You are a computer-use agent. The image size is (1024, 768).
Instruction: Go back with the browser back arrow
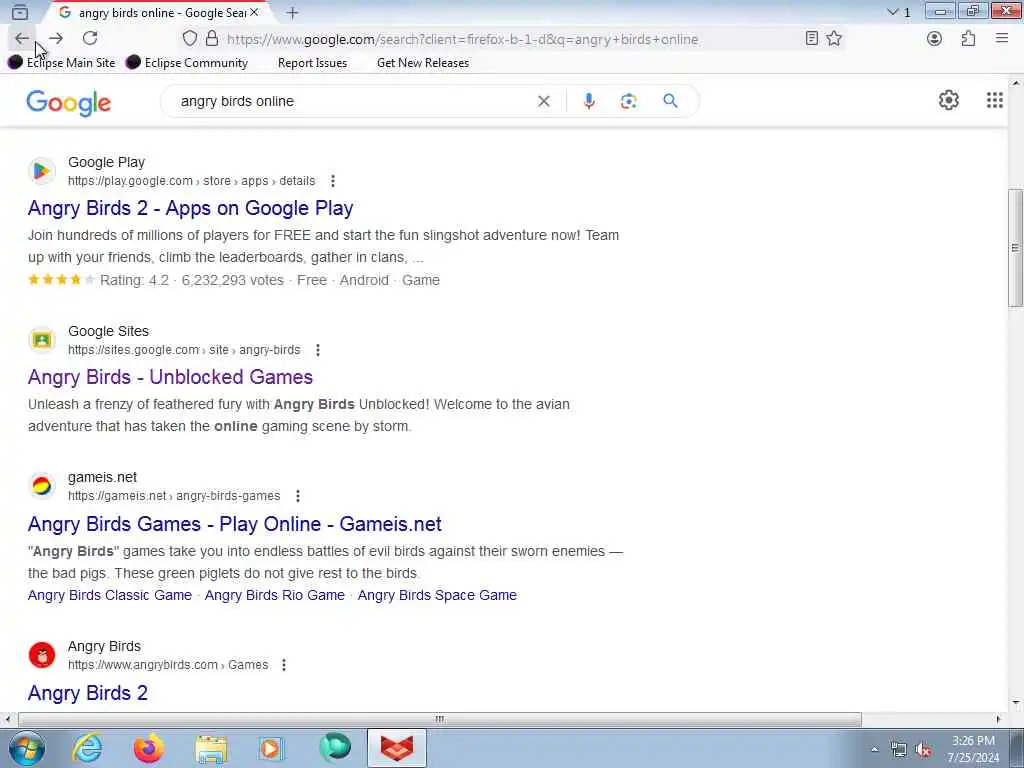point(22,39)
